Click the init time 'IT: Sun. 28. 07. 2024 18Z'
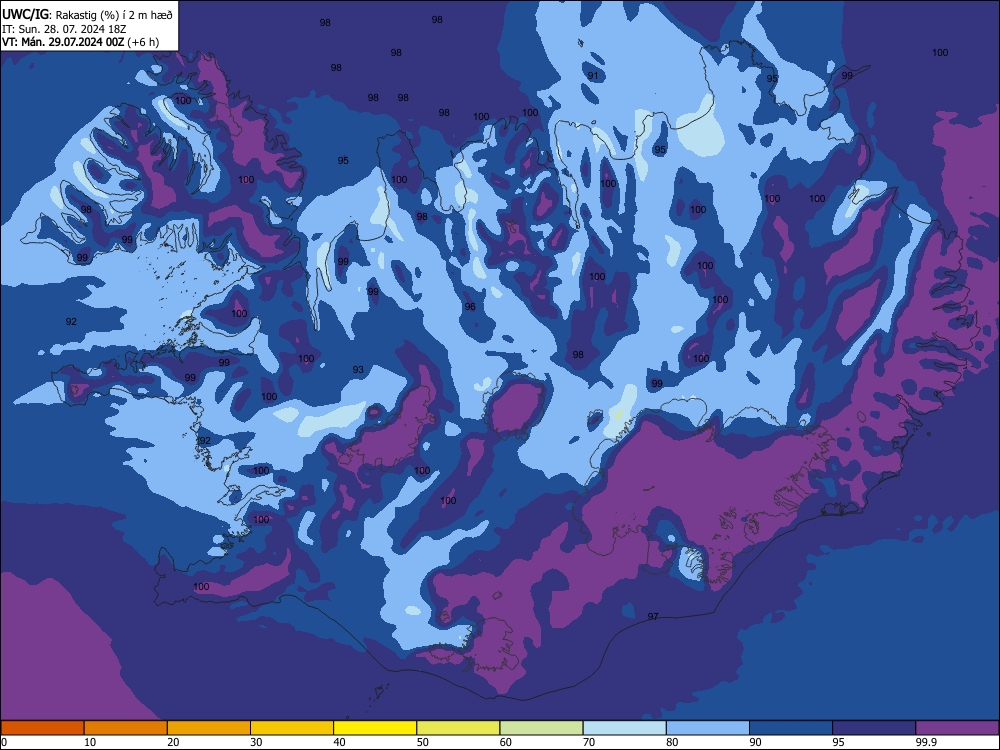1000x750 pixels. click(x=63, y=29)
